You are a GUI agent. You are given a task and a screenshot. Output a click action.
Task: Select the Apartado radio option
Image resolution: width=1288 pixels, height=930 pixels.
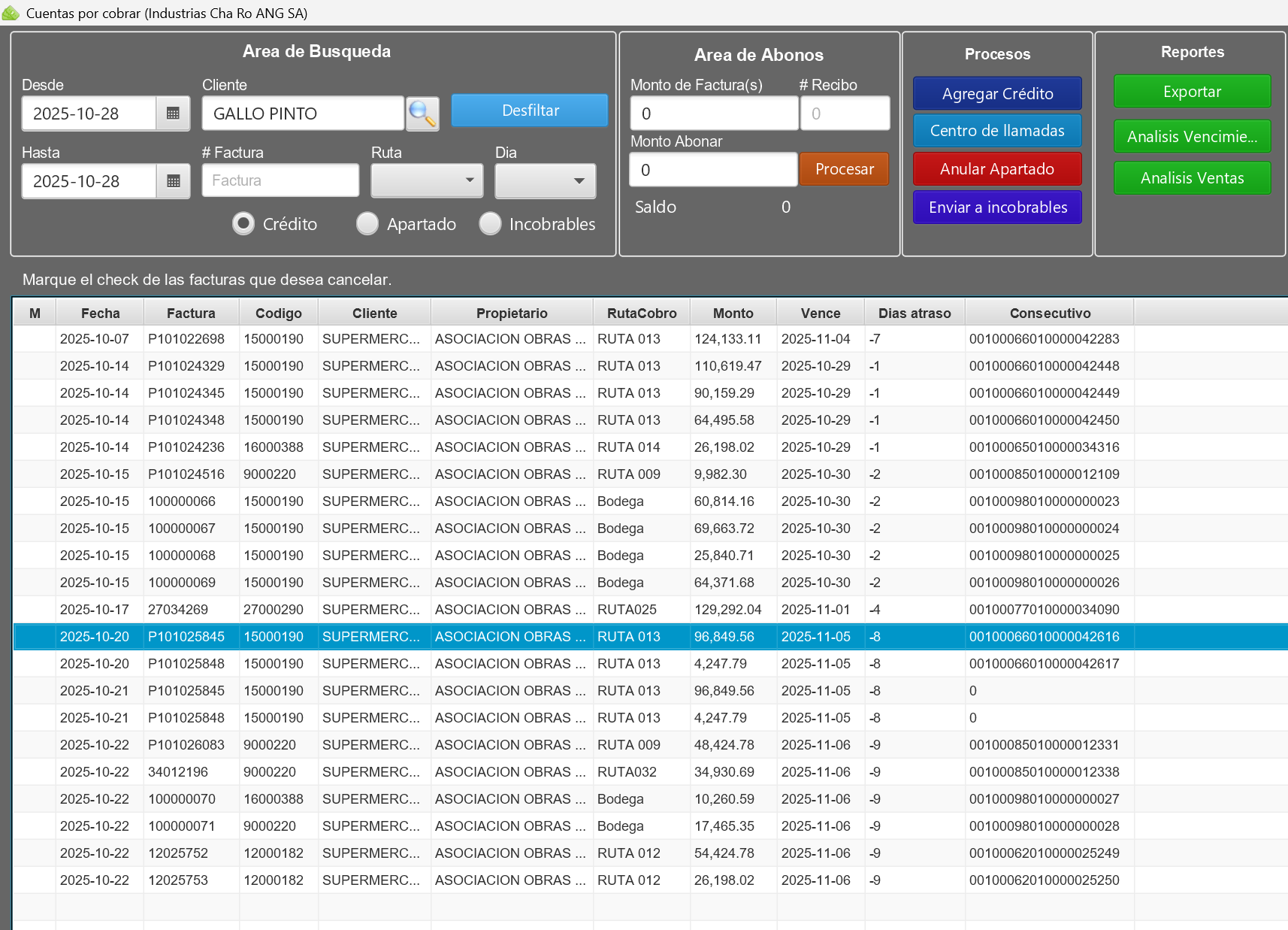tap(367, 224)
